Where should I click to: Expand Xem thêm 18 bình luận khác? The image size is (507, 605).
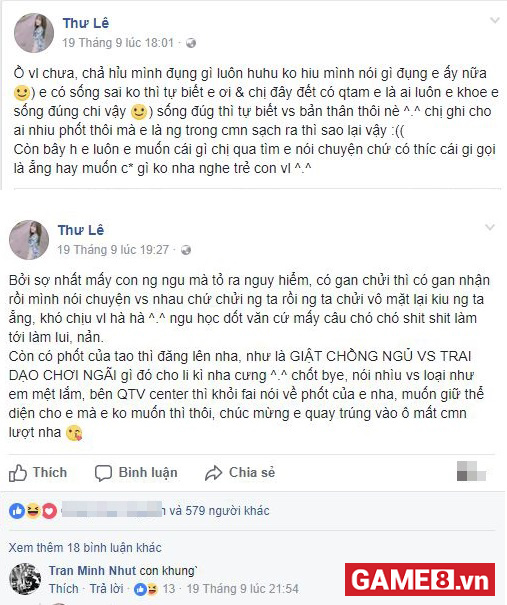pos(85,548)
